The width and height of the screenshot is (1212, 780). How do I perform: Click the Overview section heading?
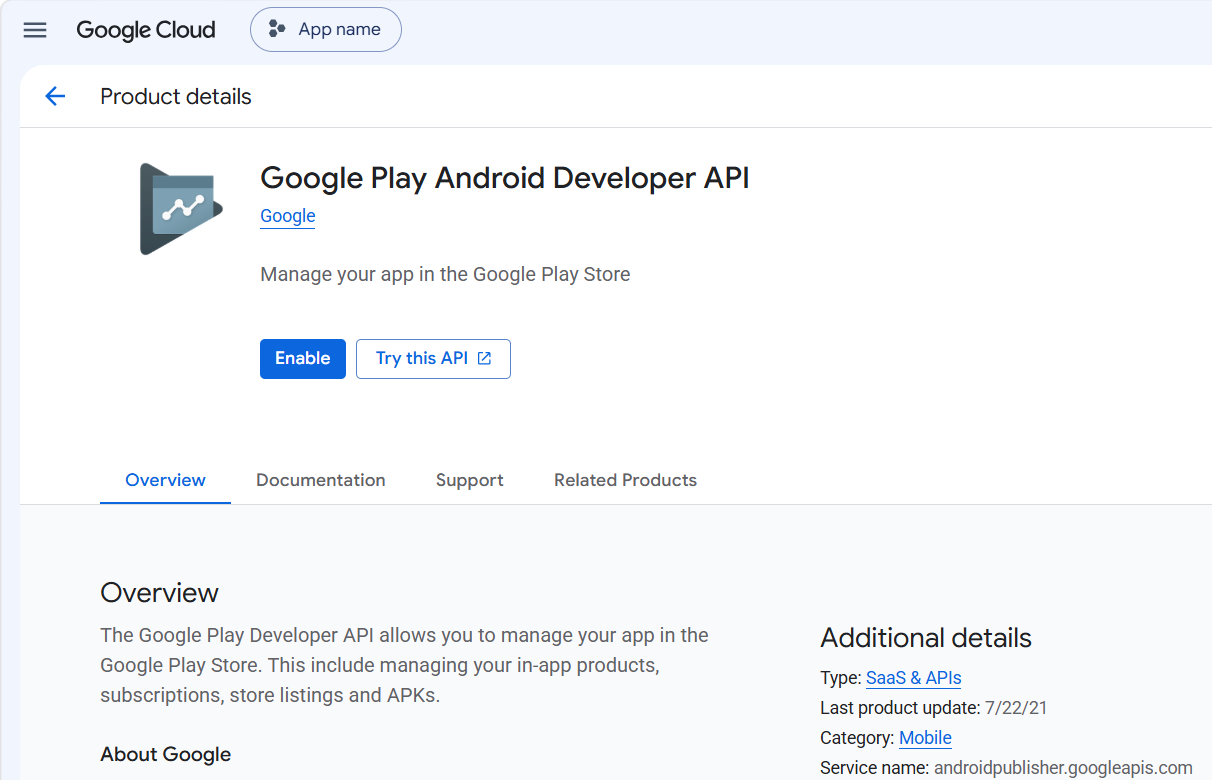pyautogui.click(x=159, y=593)
